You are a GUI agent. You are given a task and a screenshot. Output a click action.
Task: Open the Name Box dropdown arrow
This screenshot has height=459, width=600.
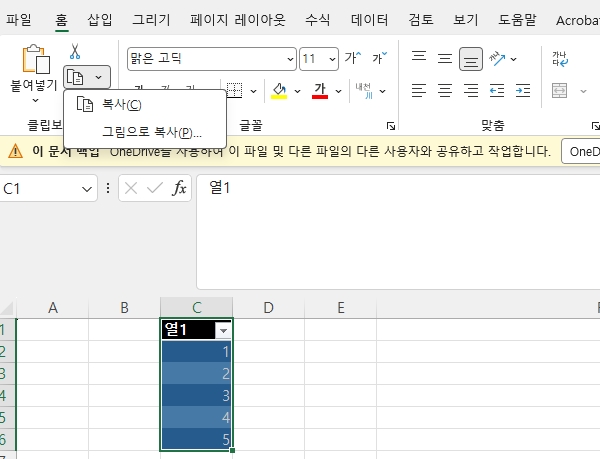coord(87,189)
